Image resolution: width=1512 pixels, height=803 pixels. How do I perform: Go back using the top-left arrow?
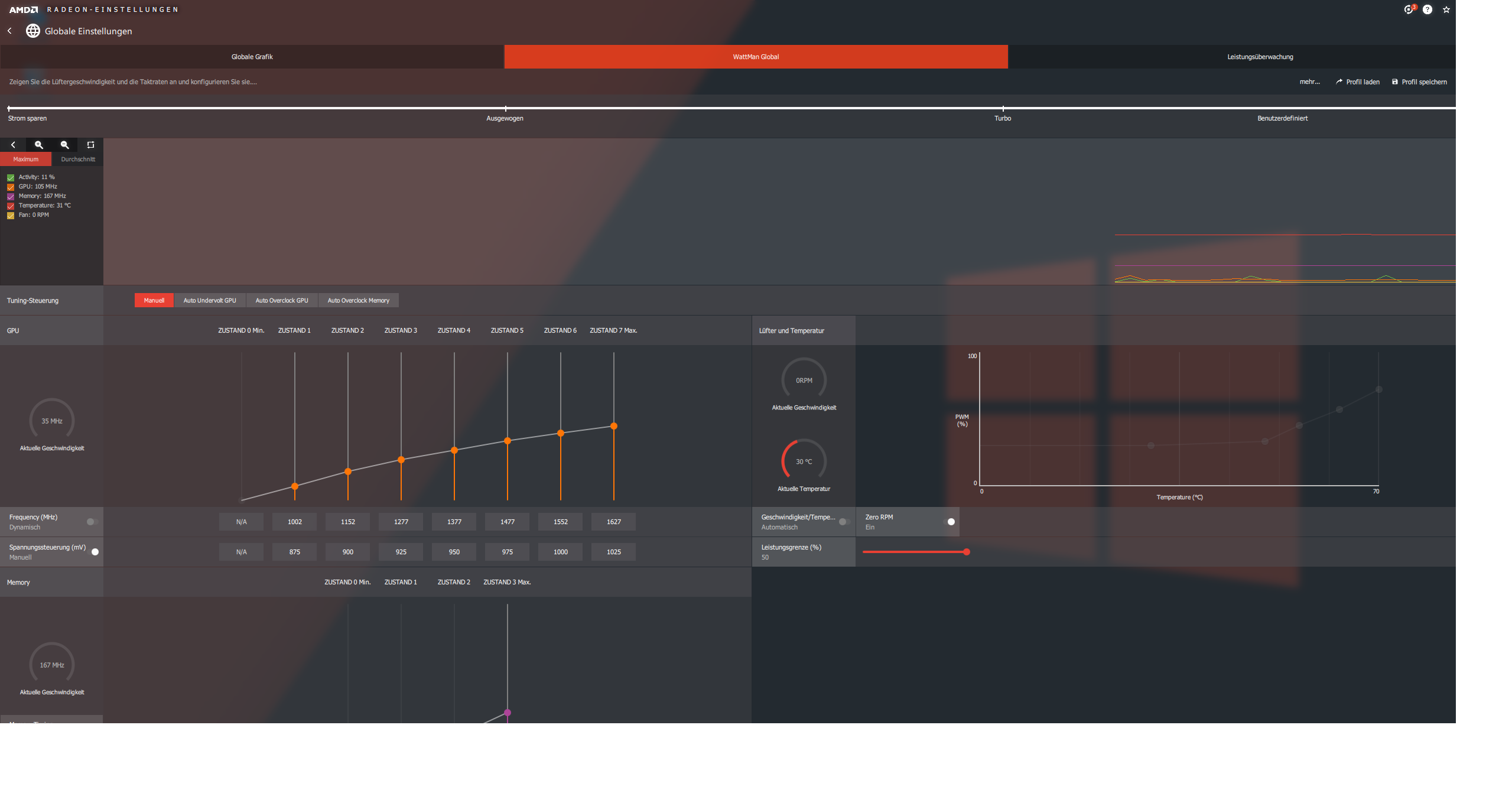click(x=9, y=31)
